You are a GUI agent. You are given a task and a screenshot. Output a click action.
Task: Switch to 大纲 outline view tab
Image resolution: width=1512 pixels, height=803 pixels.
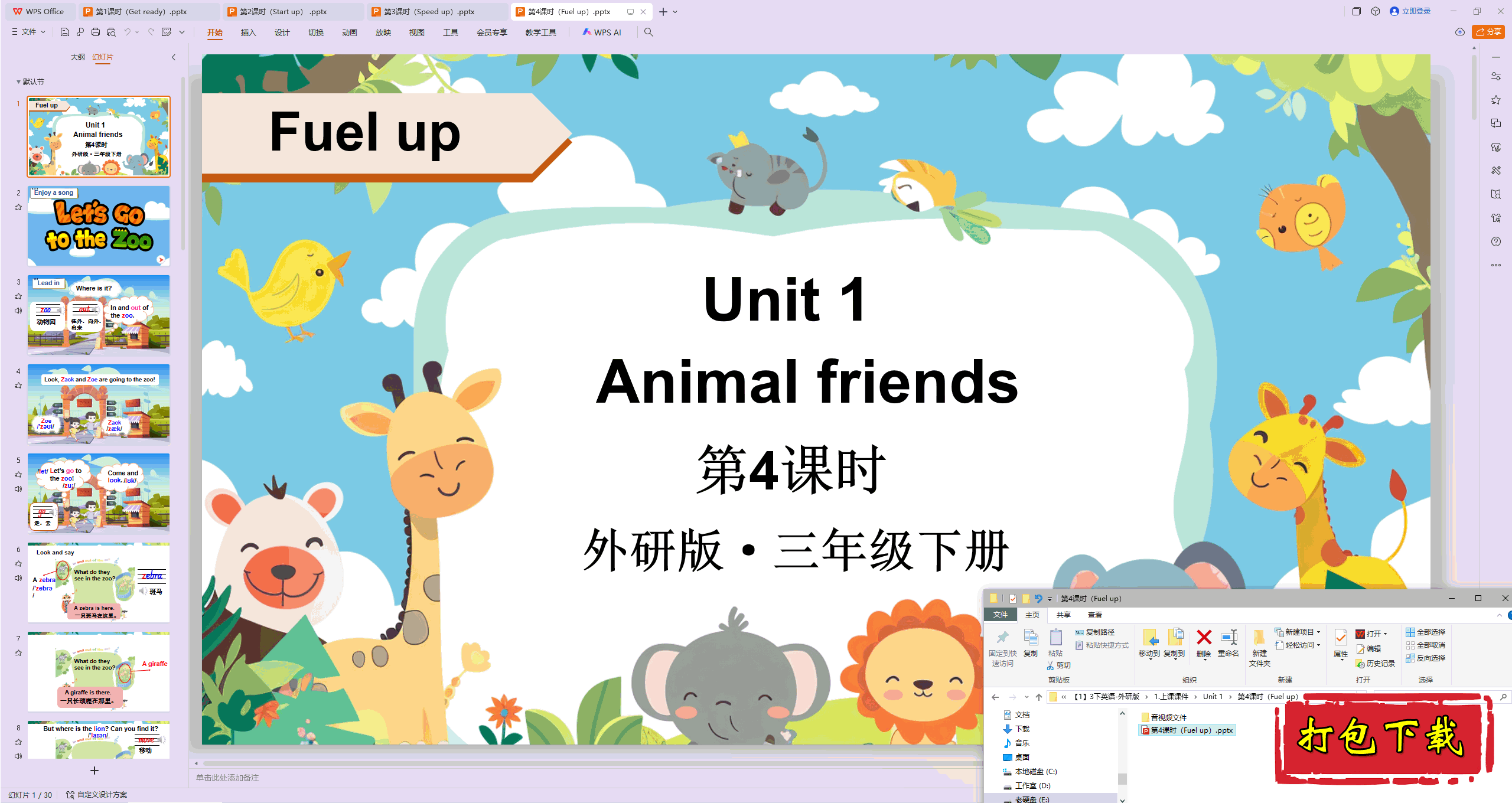click(x=77, y=57)
